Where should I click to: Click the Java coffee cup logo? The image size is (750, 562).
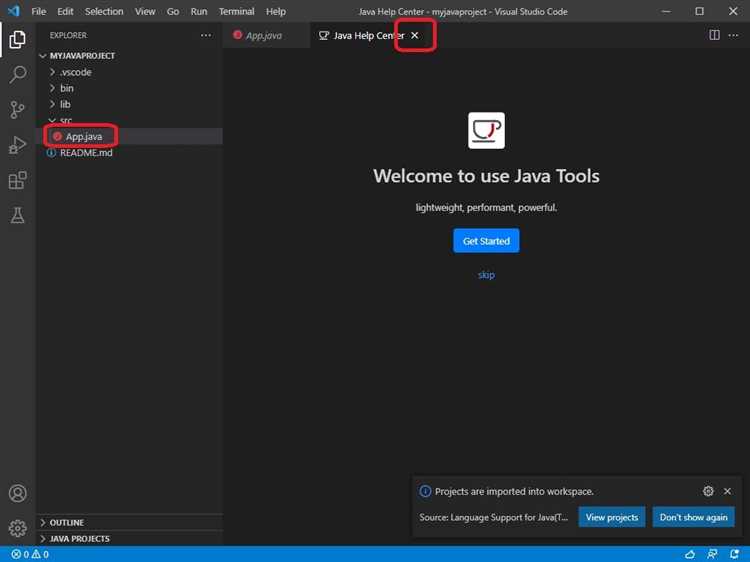[x=486, y=131]
